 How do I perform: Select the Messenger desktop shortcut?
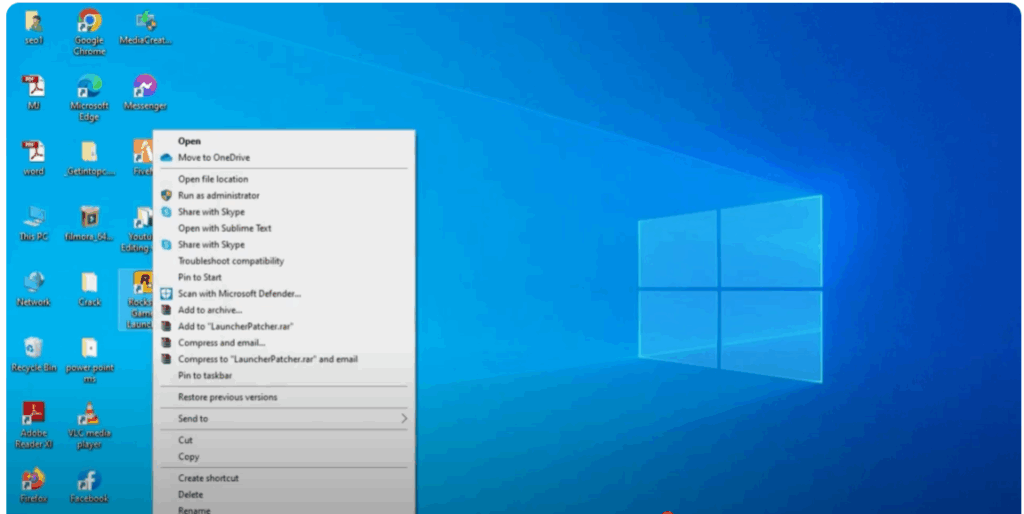145,93
